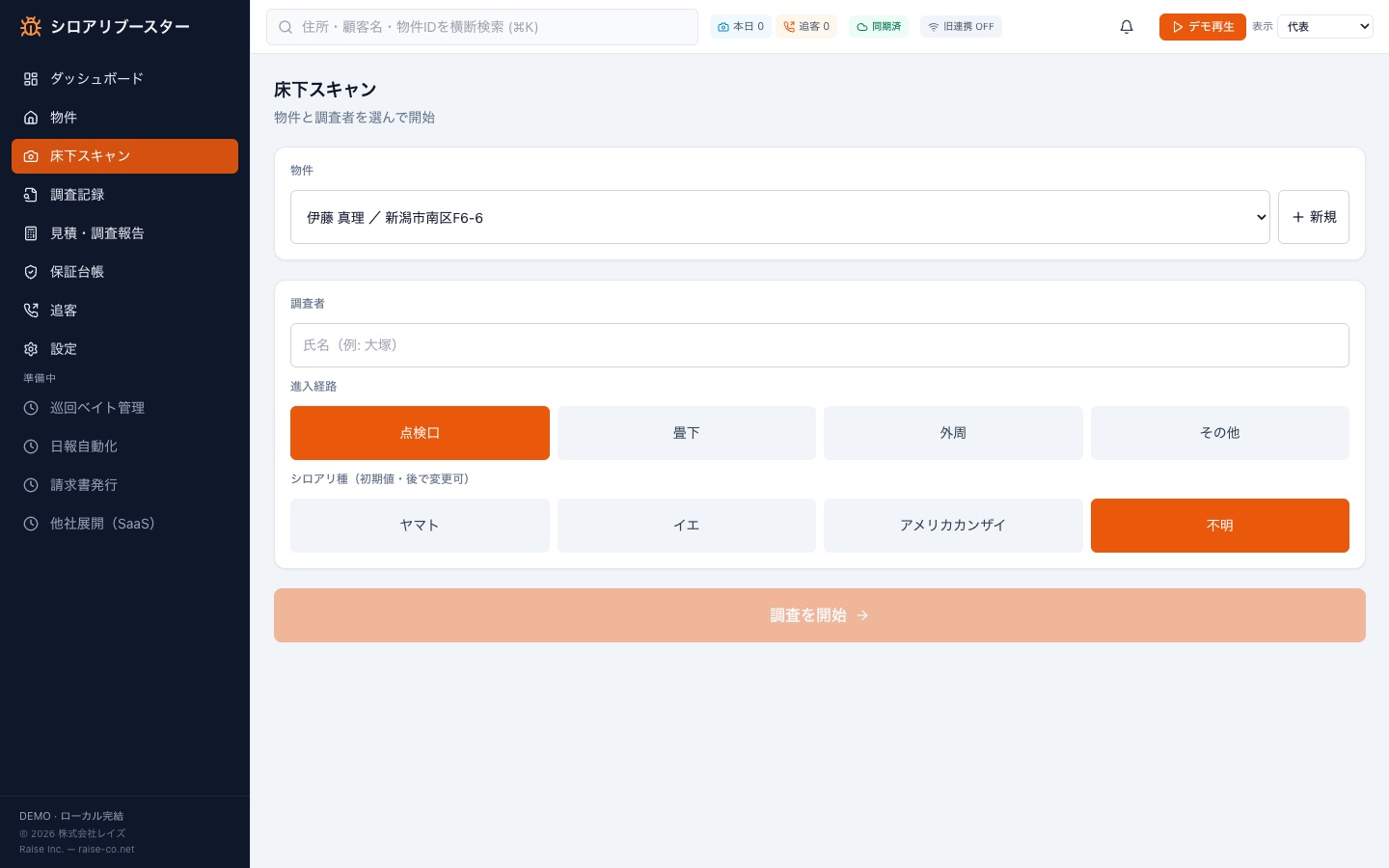Click the search magnifier icon
Viewport: 1389px width, 868px height.
click(x=286, y=27)
